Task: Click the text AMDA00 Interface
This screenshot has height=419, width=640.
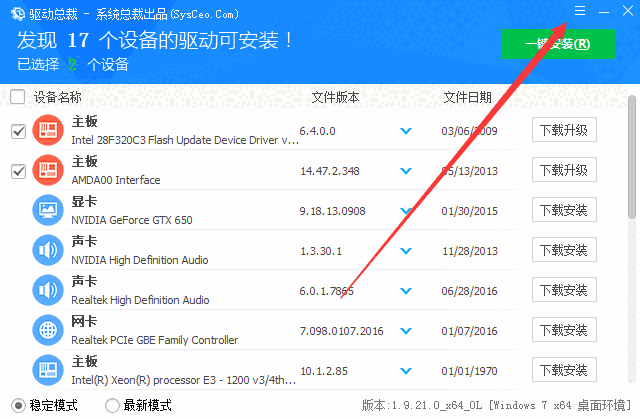Action: click(x=116, y=180)
